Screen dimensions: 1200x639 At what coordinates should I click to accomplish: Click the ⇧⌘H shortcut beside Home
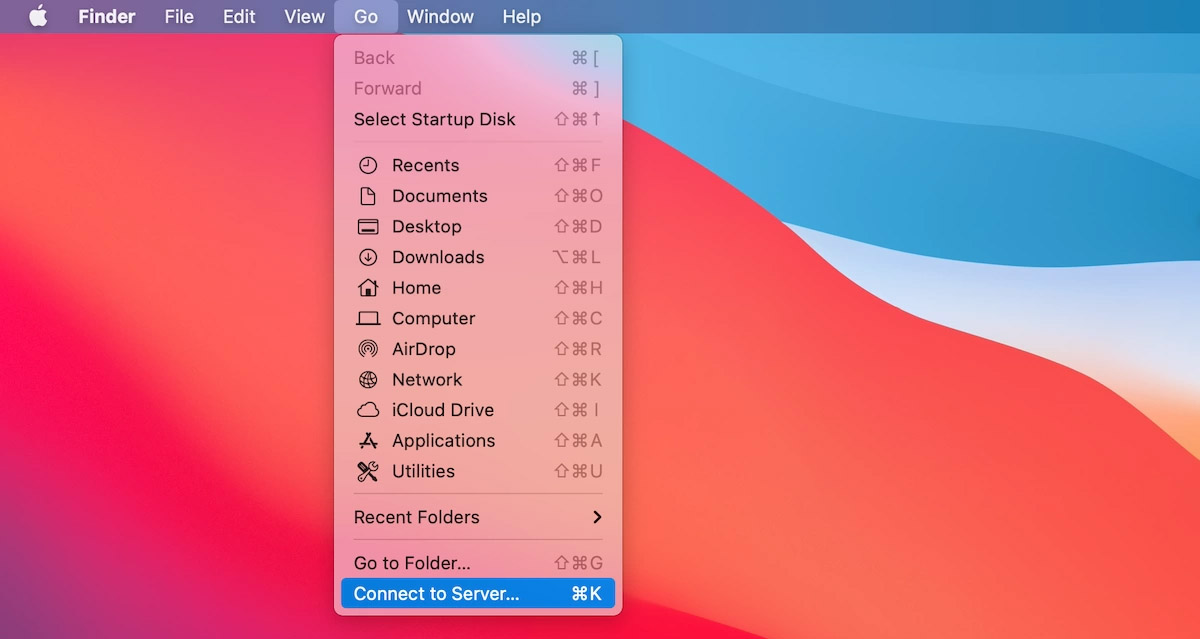pos(578,288)
